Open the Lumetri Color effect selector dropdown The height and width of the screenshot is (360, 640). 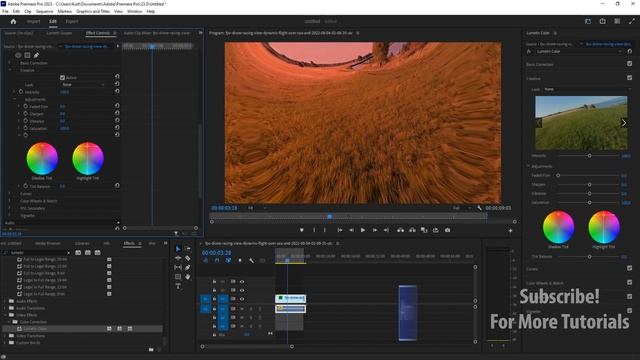coord(578,51)
